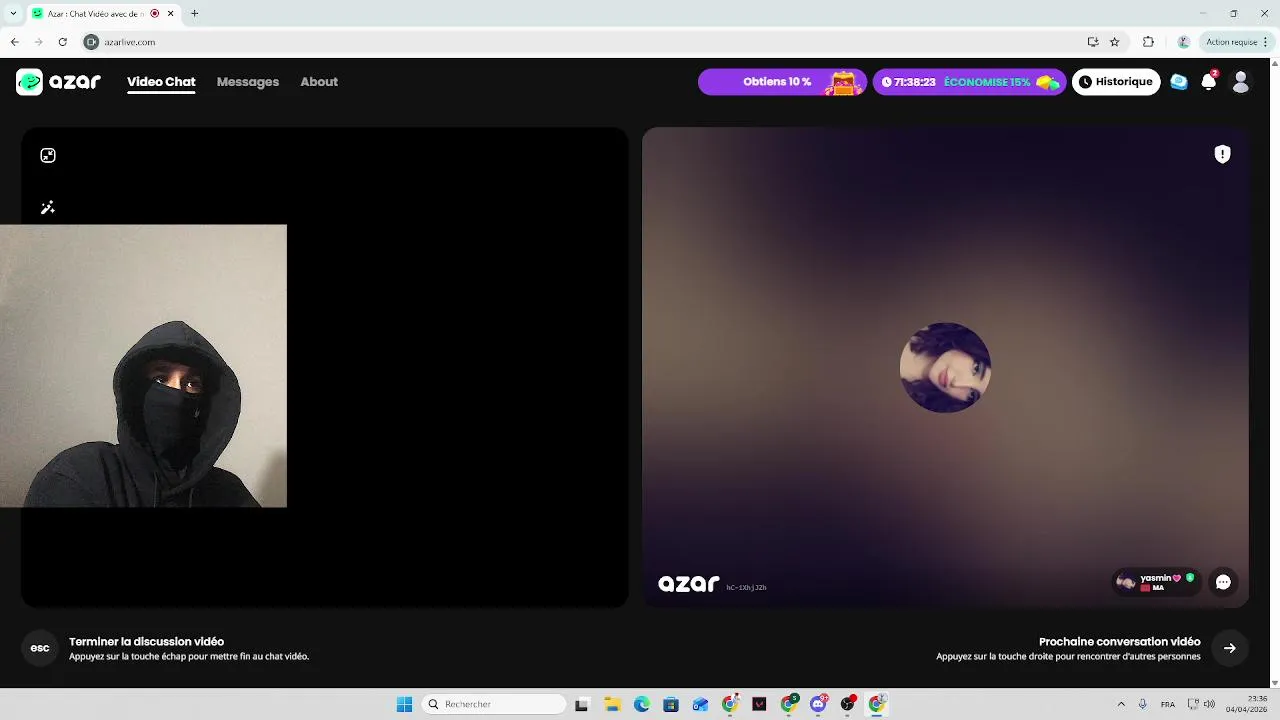Reload the azarlive.com page
The width and height of the screenshot is (1280, 720).
(x=63, y=42)
